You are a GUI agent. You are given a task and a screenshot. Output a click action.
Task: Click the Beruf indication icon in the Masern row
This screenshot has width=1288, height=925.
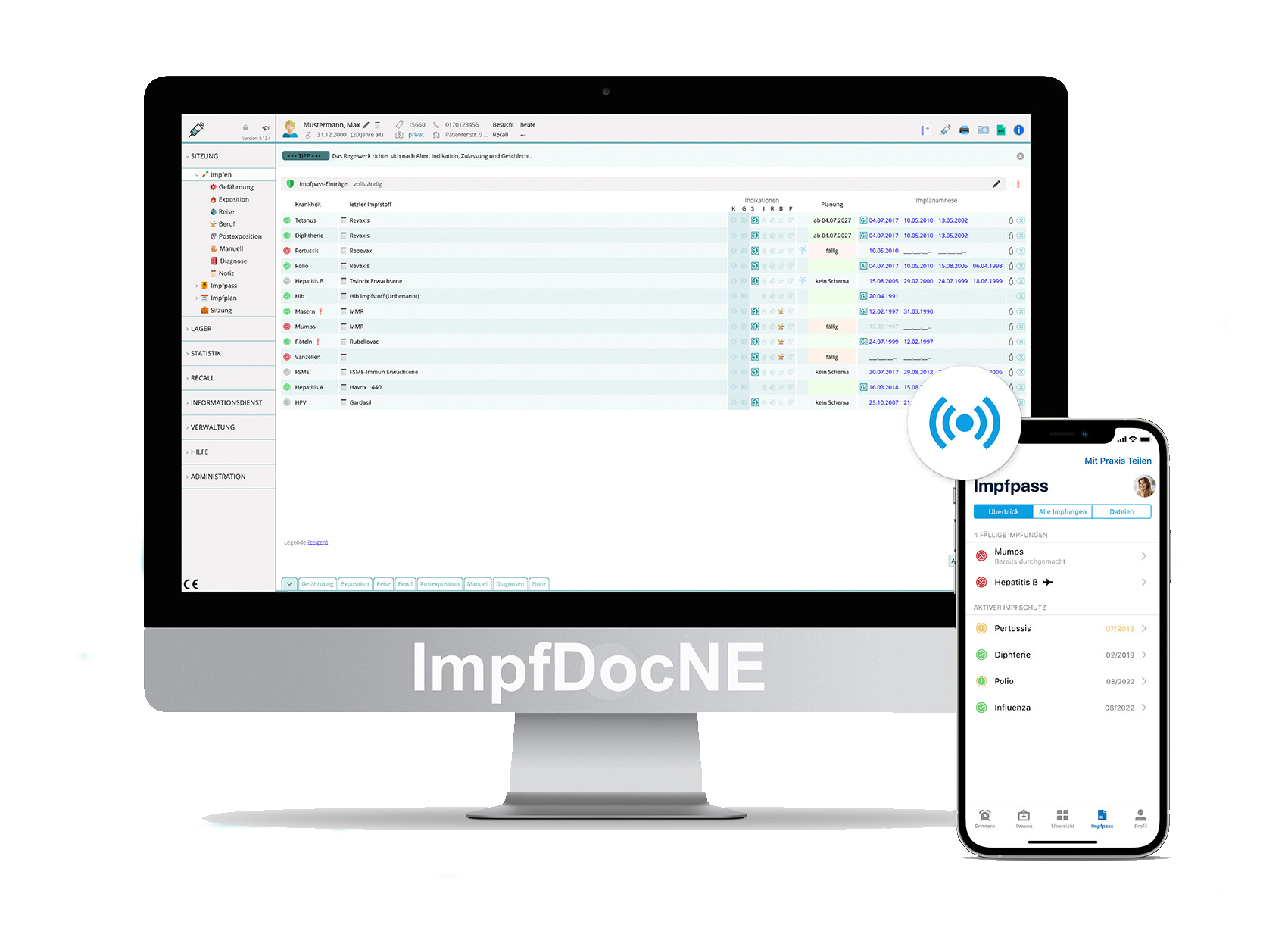(781, 311)
